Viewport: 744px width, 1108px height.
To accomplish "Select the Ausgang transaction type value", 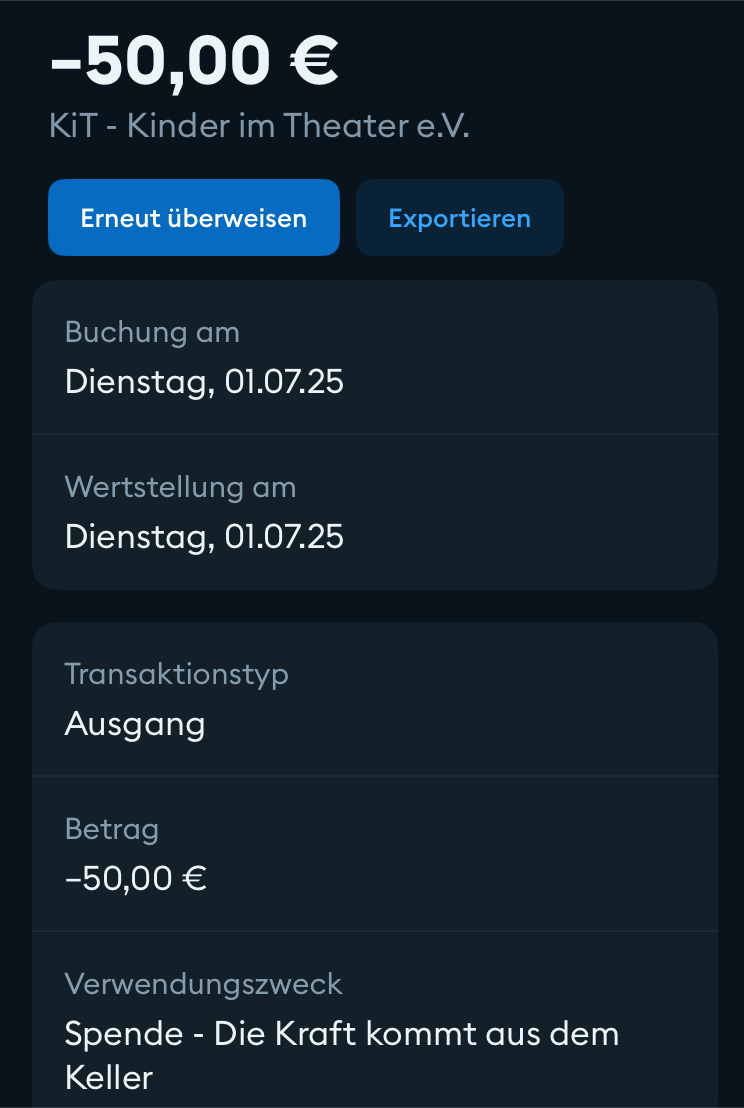I will (135, 723).
